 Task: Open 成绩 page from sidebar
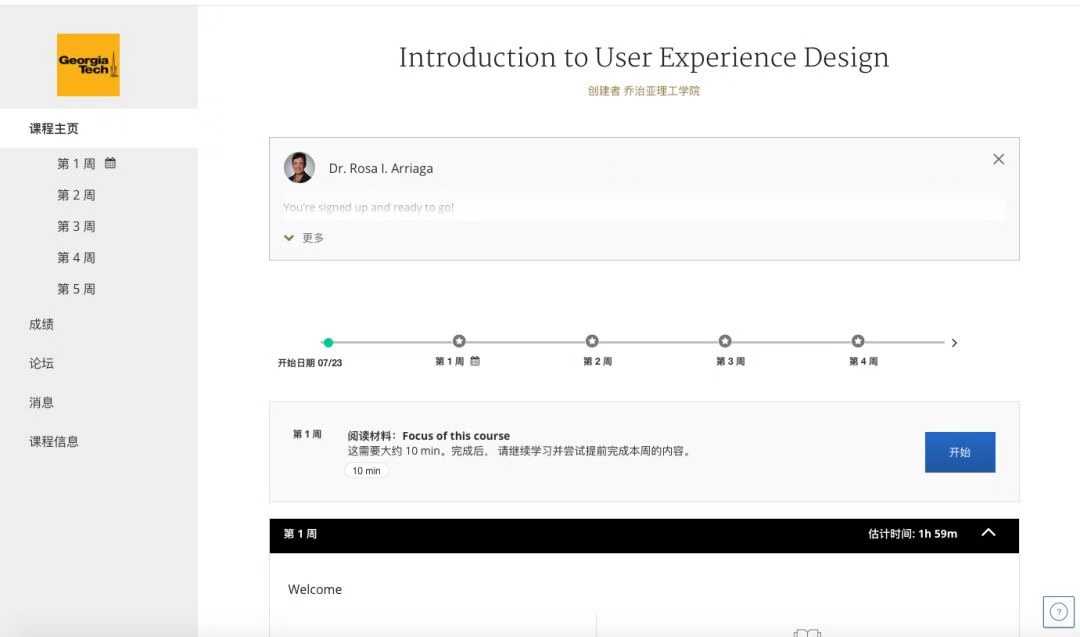42,324
